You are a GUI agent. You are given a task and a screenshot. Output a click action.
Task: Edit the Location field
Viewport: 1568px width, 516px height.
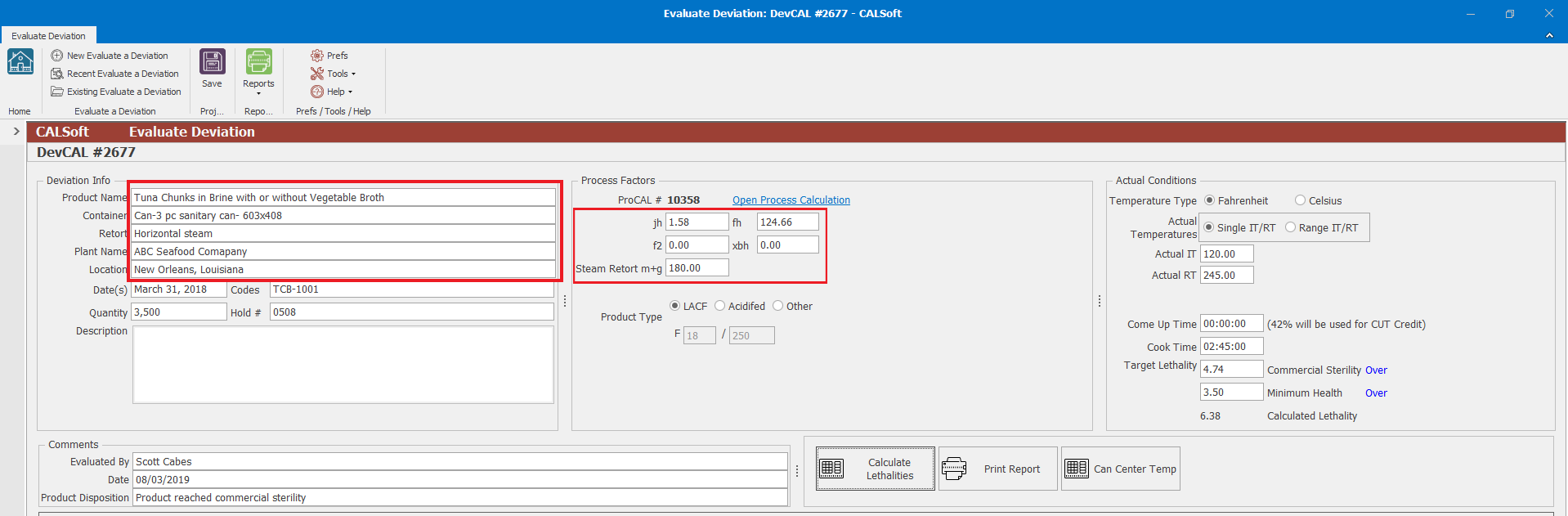(x=343, y=269)
